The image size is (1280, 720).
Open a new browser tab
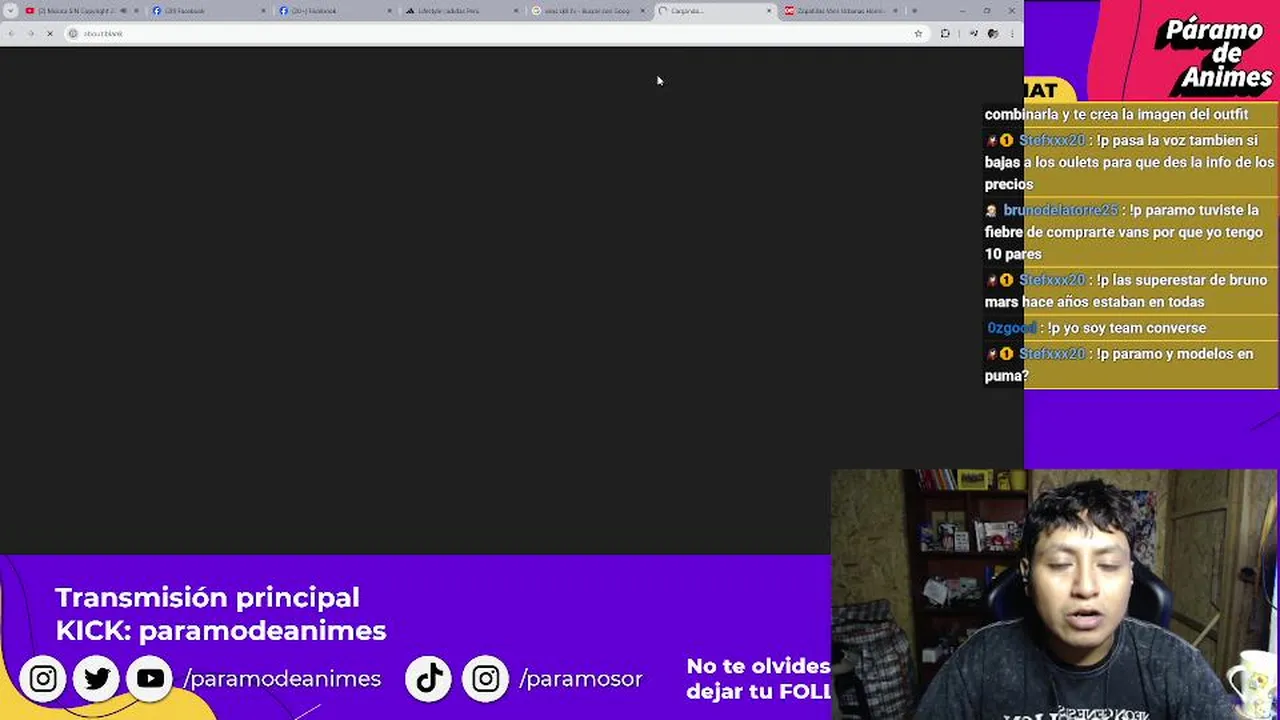914,11
